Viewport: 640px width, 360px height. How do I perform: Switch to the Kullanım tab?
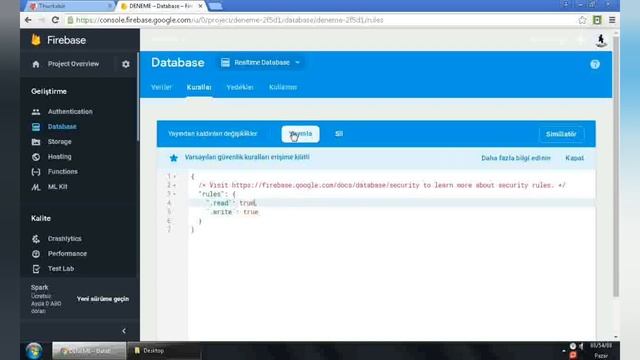pos(283,87)
